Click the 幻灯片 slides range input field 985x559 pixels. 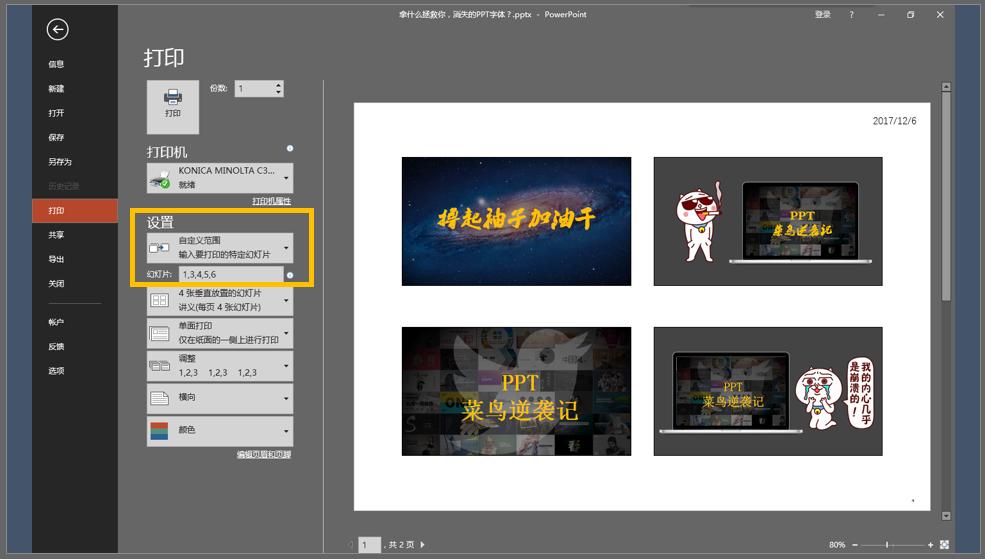(231, 274)
